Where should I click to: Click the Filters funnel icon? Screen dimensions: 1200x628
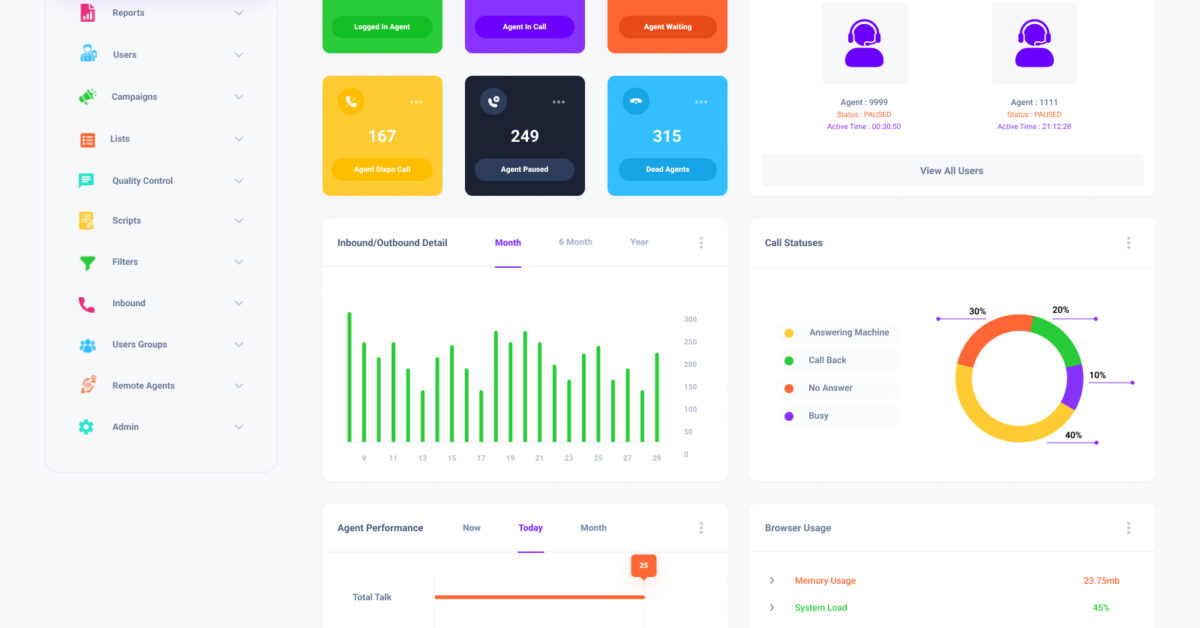(88, 263)
